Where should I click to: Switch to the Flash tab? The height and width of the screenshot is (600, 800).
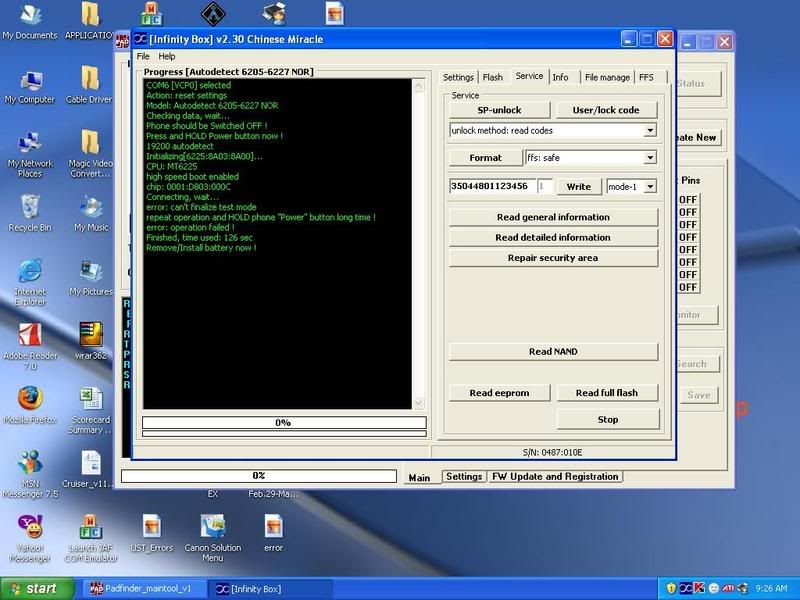[492, 77]
